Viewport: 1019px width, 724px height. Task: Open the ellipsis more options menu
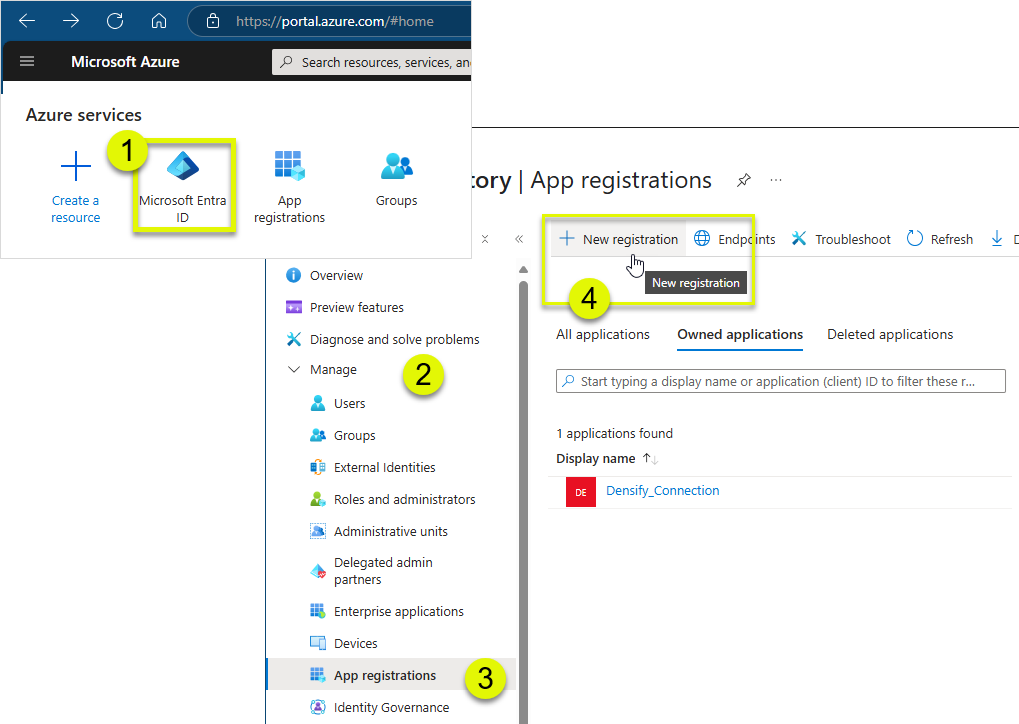pyautogui.click(x=776, y=180)
